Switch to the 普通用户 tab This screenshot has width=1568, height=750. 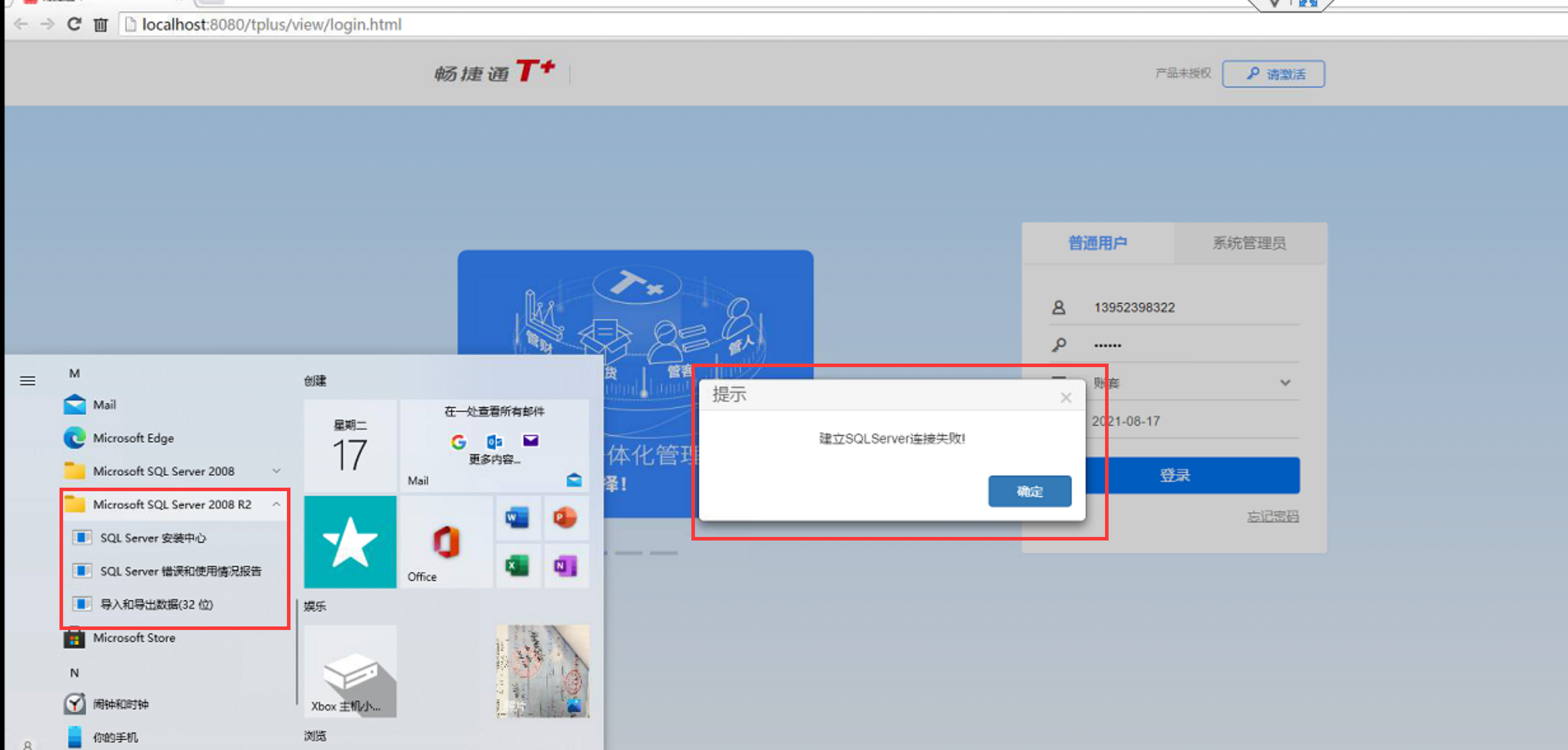click(1098, 243)
